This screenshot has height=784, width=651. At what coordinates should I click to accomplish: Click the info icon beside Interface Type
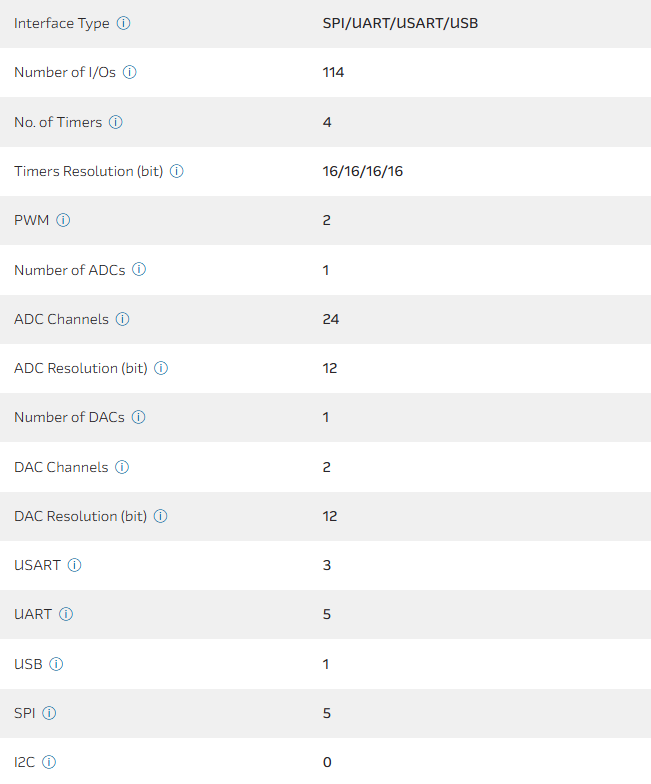point(123,23)
